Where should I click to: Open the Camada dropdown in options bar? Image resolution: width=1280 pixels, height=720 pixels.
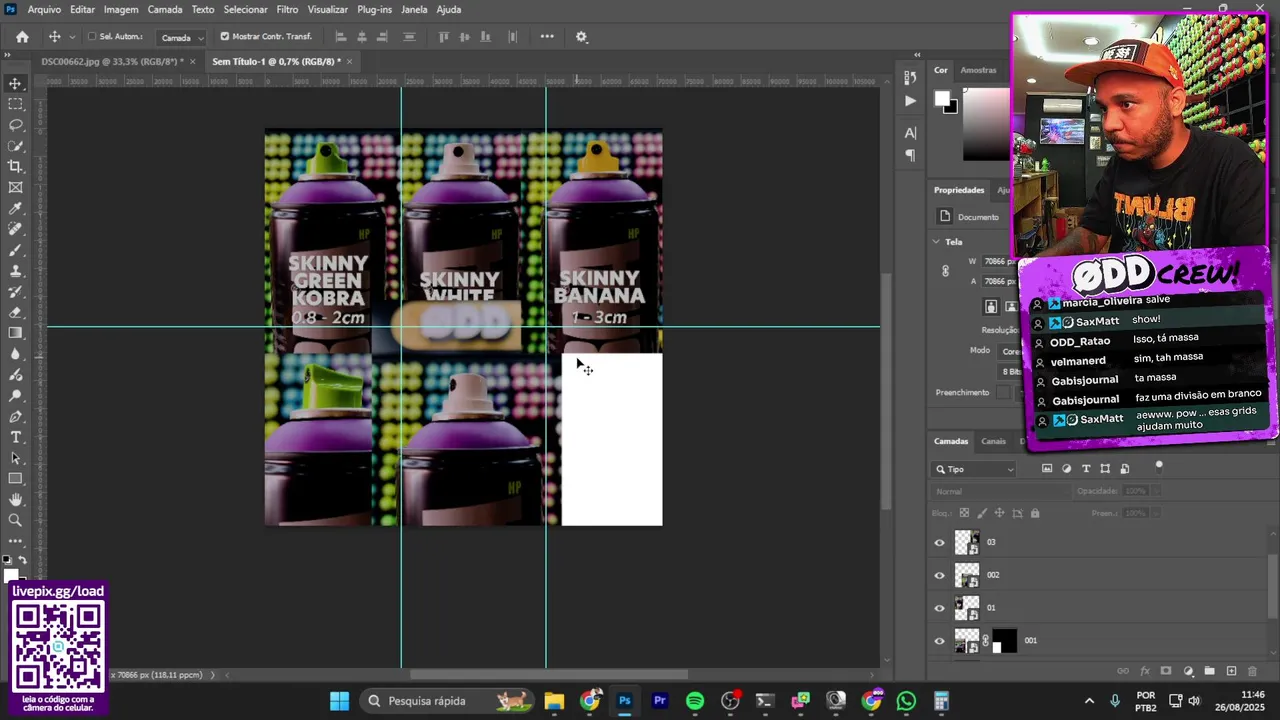click(182, 37)
